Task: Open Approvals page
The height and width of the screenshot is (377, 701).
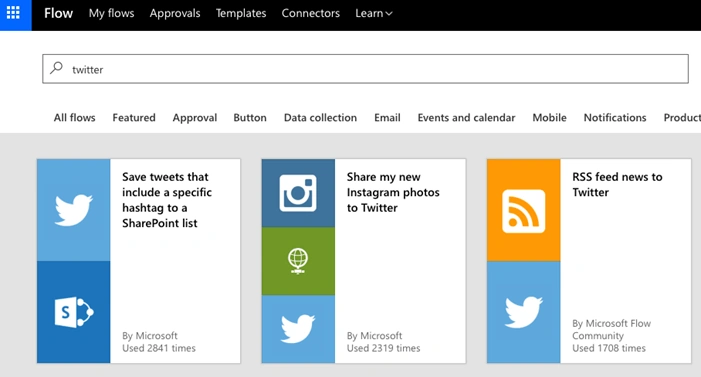Action: click(175, 13)
